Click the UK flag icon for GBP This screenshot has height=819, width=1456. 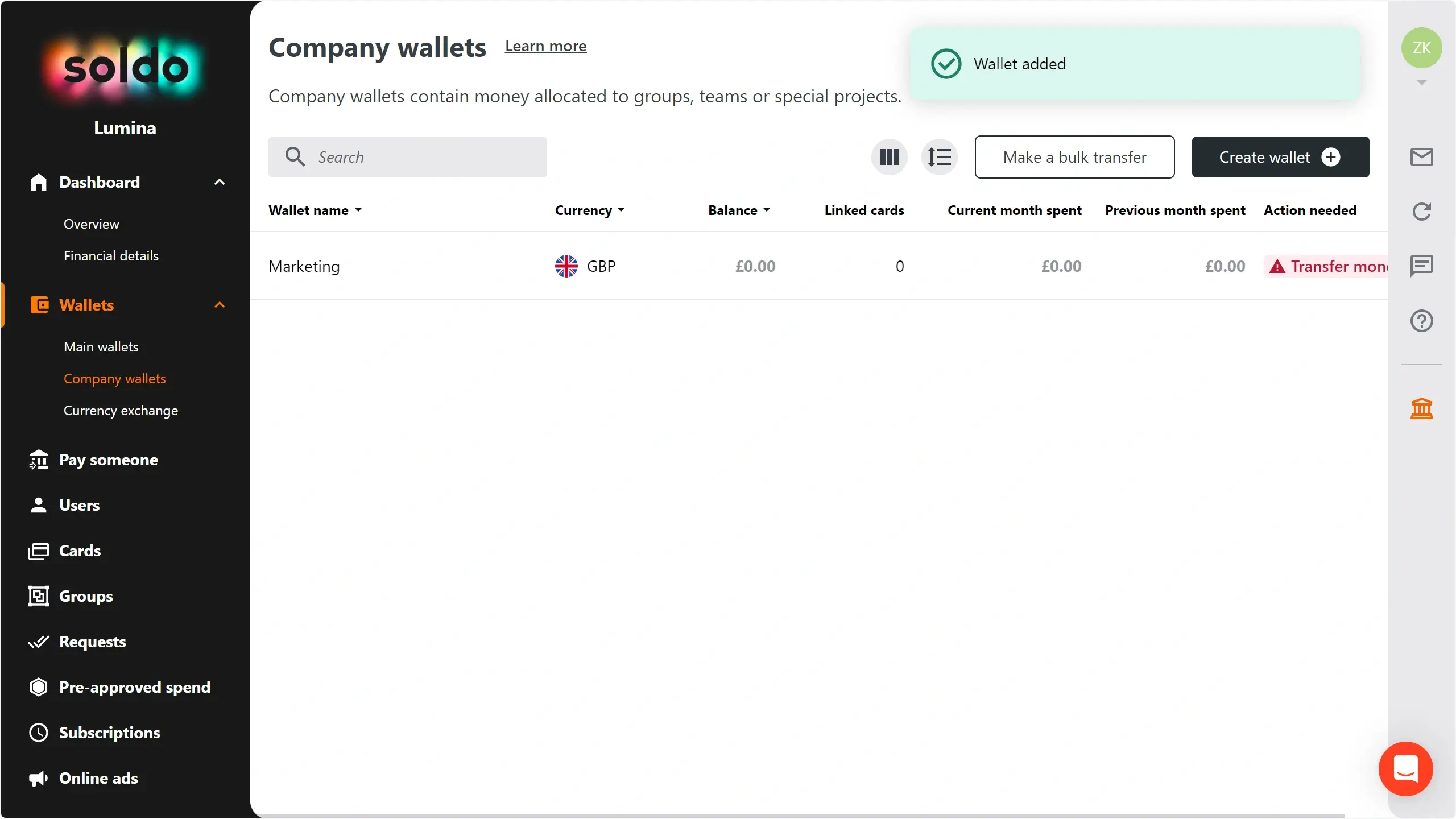566,266
